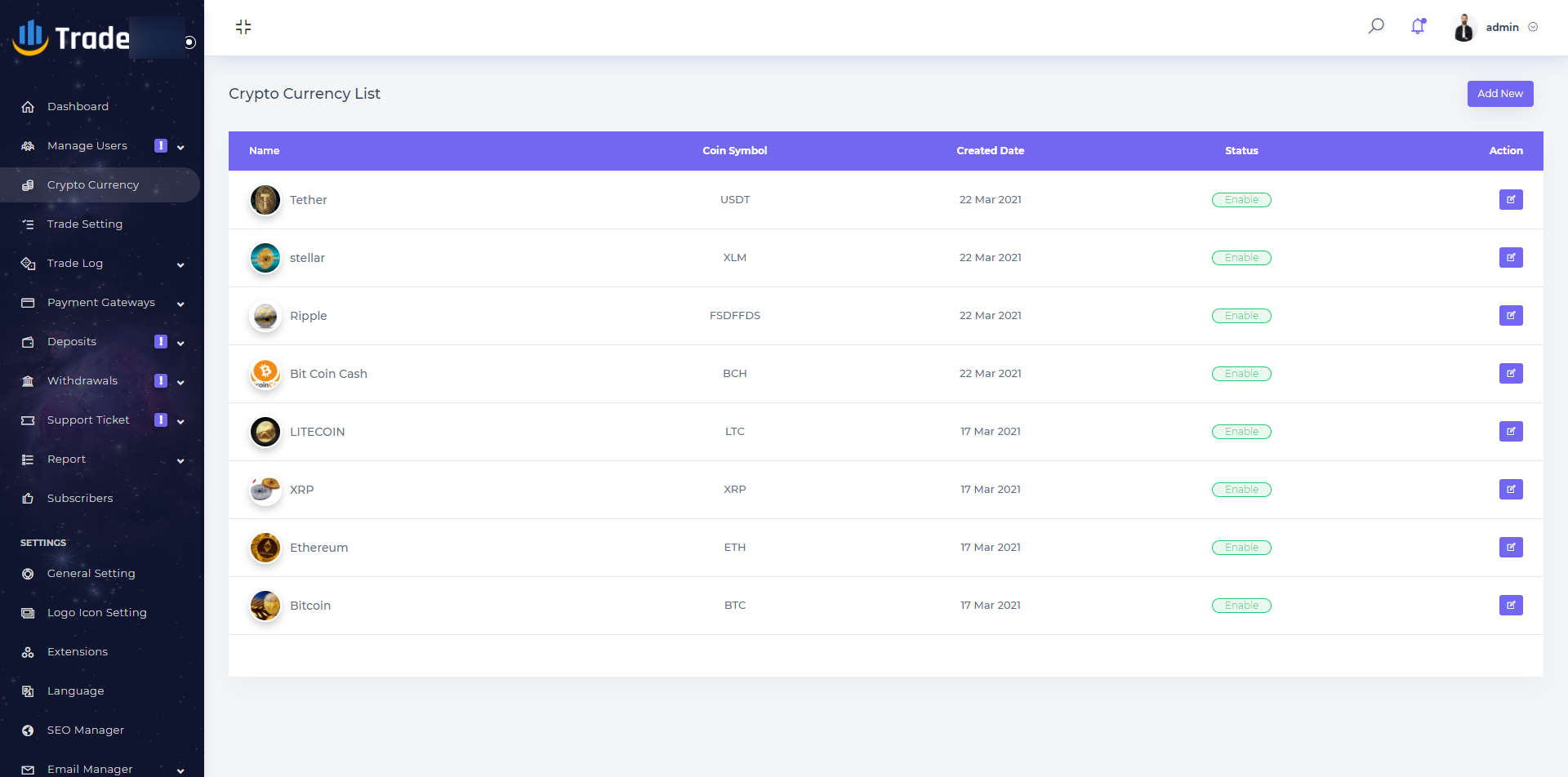Edit the Bitcoin currency row
Screen dimensions: 1568x777
point(1511,605)
